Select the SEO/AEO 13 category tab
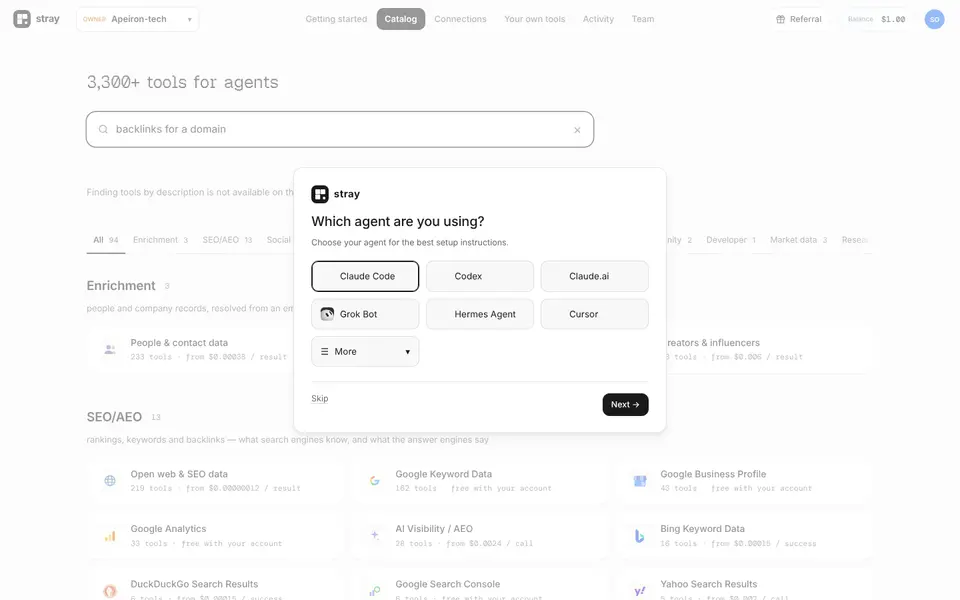The height and width of the screenshot is (600, 960). [227, 240]
